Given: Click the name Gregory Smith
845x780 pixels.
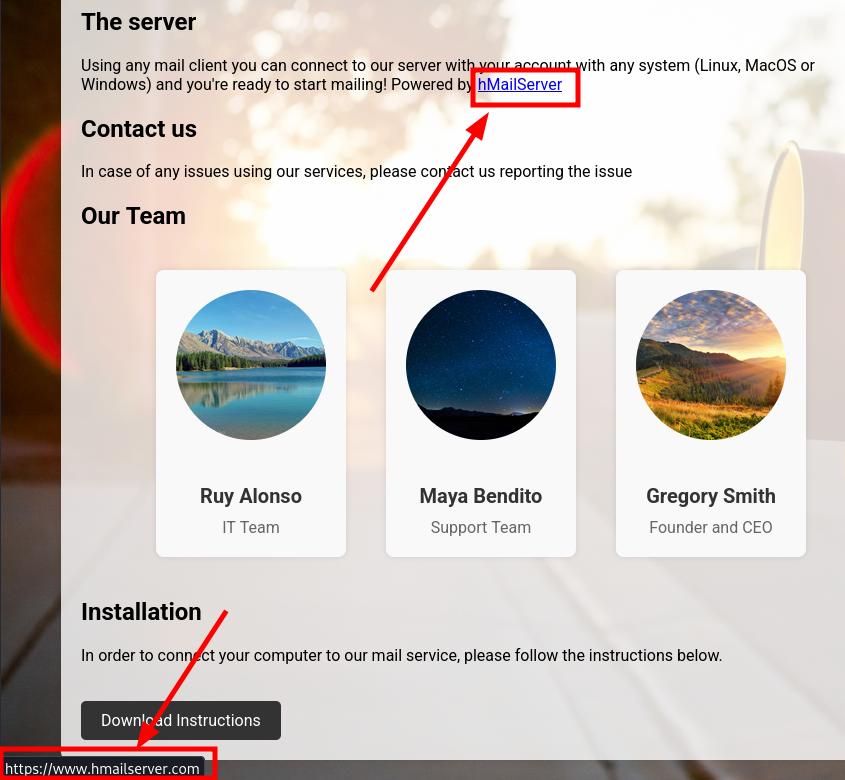Looking at the screenshot, I should (x=711, y=496).
